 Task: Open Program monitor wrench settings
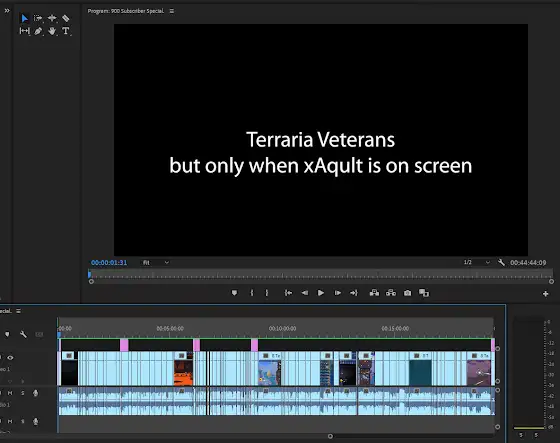501,263
